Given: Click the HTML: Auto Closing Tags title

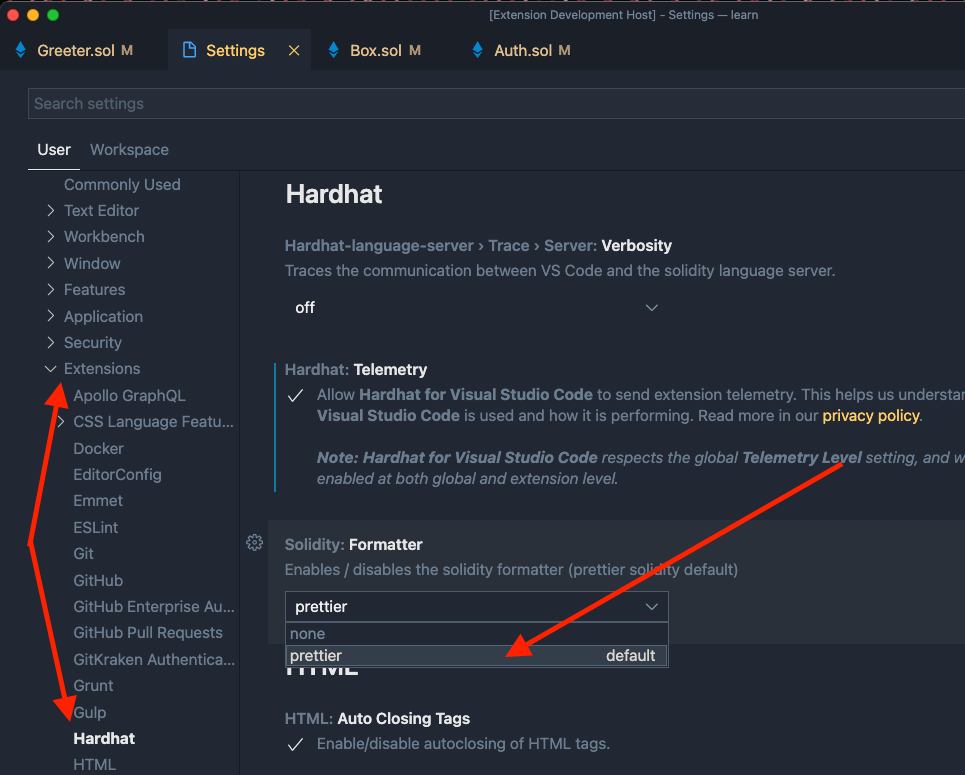Looking at the screenshot, I should (x=377, y=718).
